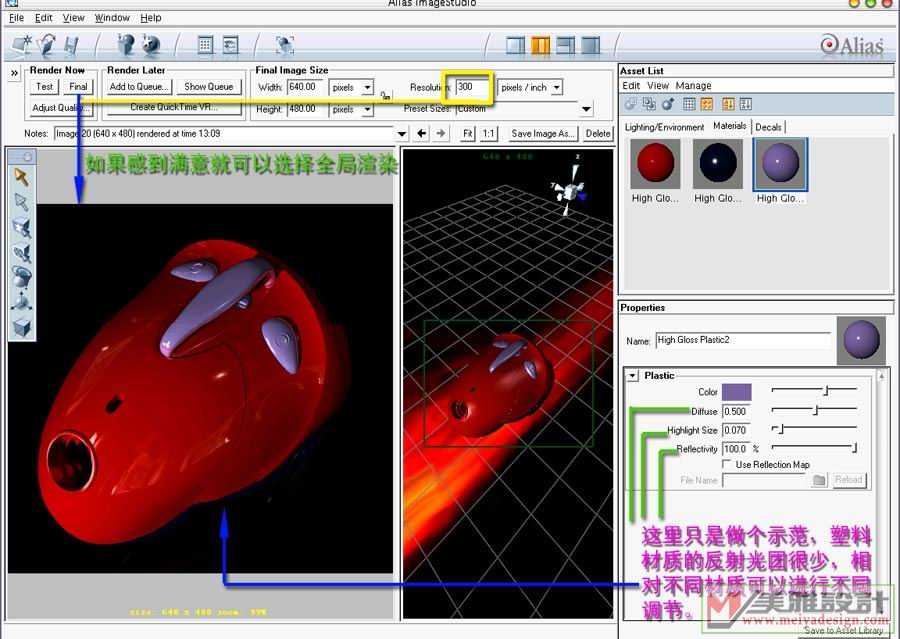The height and width of the screenshot is (639, 900).
Task: Select the magnifier with arrow palette tool
Action: 22,253
